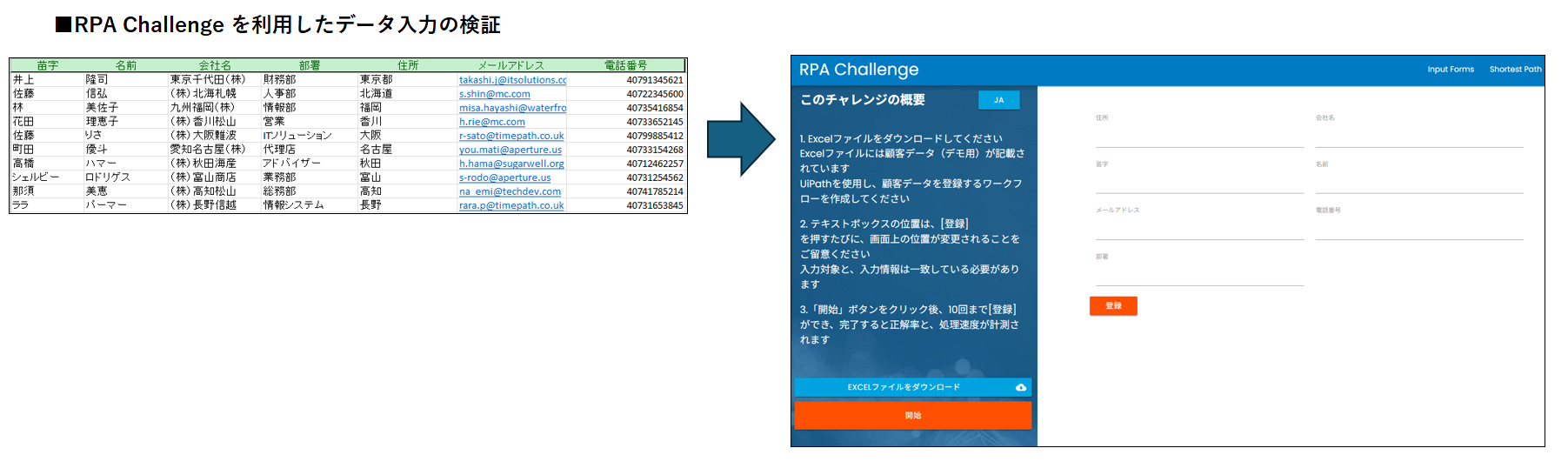Select the cell (株)香川松山
1568x475 pixels.
tap(215, 122)
